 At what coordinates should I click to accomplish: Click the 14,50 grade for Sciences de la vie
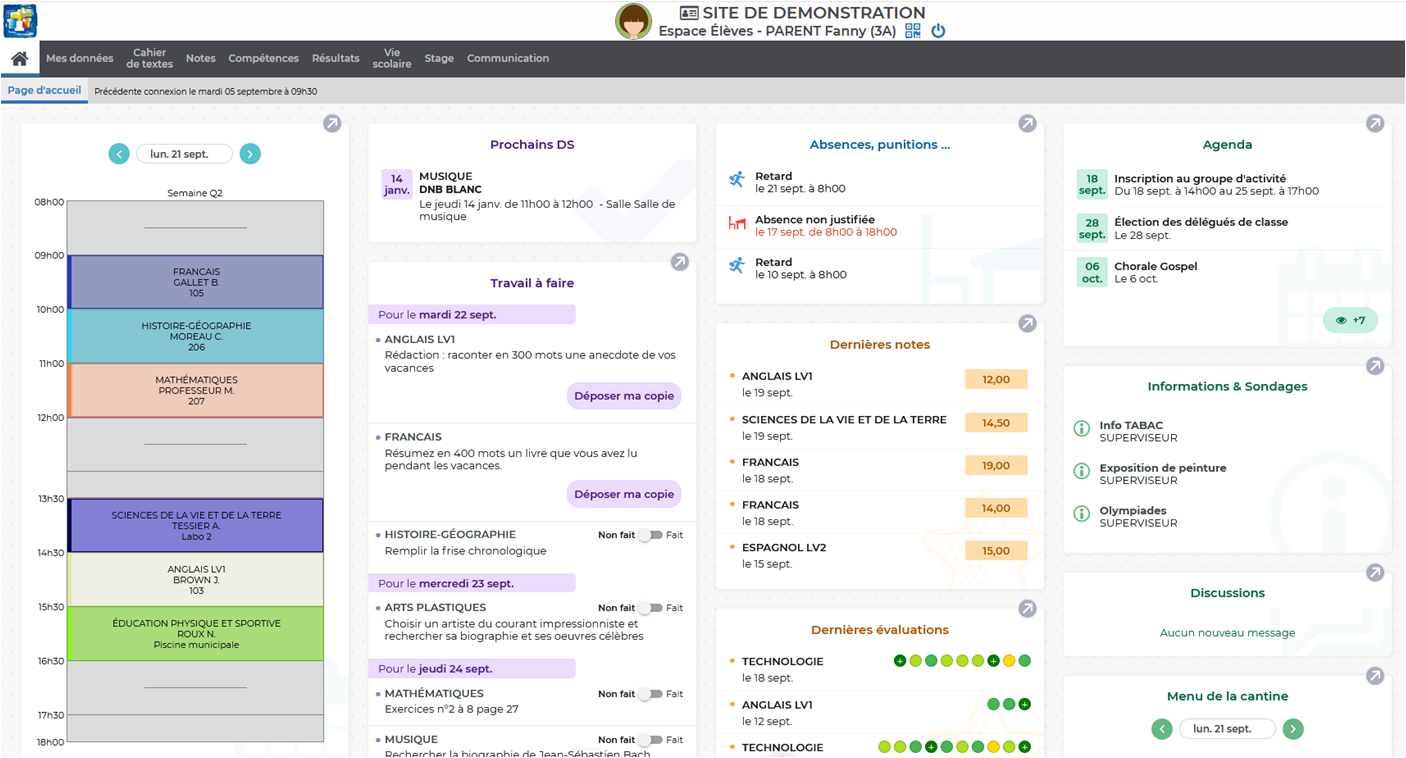996,423
